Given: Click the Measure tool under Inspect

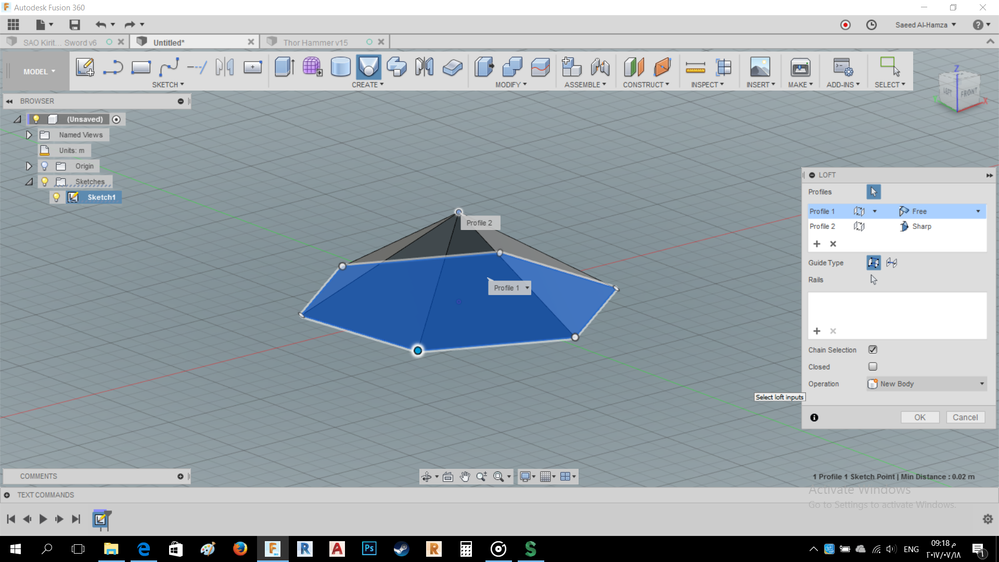Looking at the screenshot, I should pos(695,67).
